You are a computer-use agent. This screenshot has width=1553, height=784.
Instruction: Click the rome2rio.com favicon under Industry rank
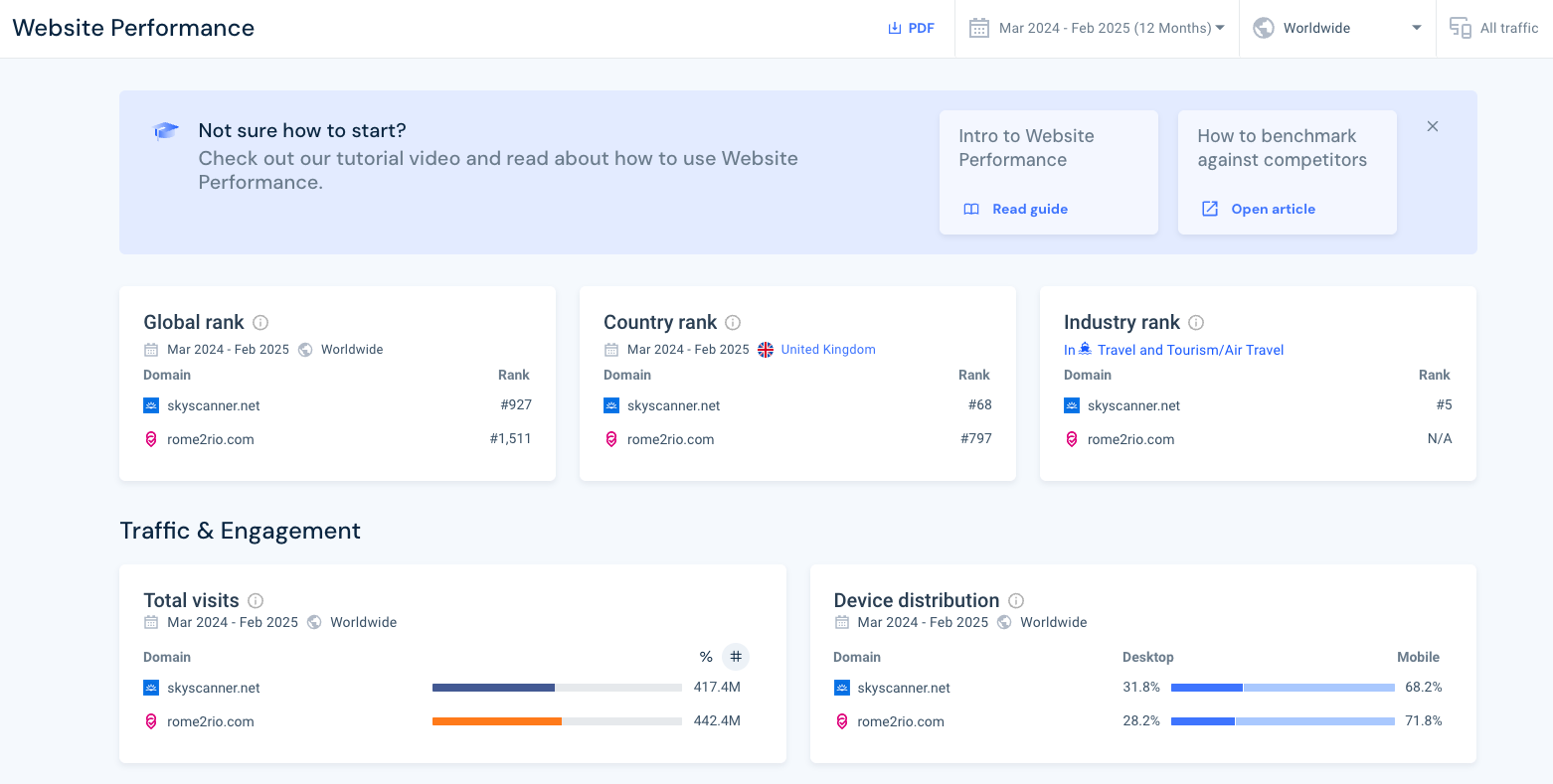tap(1071, 438)
